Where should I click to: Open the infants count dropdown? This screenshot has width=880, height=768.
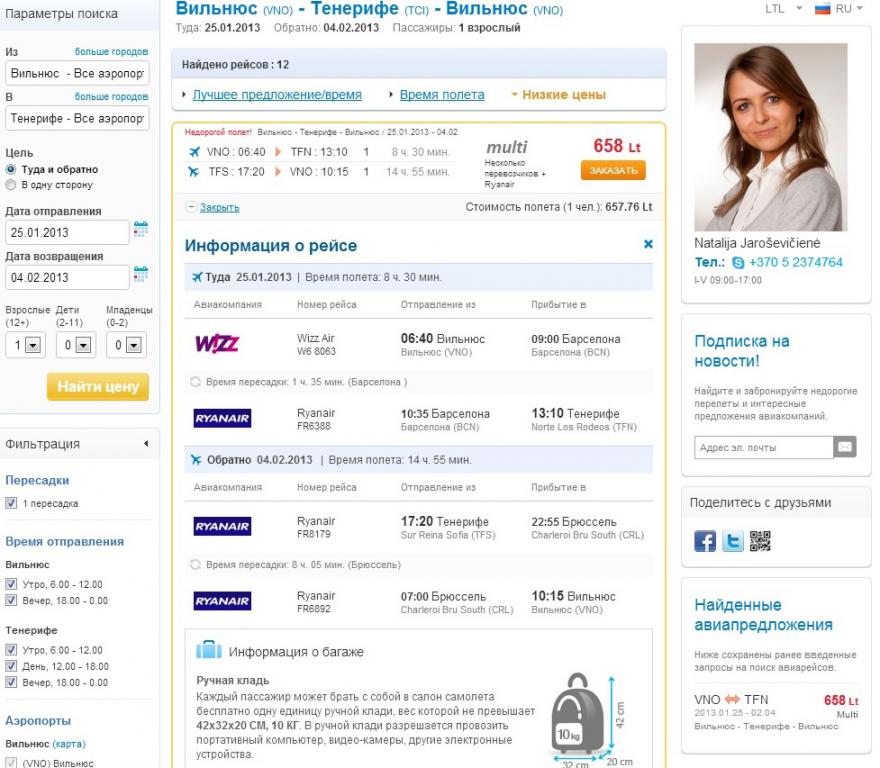pyautogui.click(x=126, y=345)
